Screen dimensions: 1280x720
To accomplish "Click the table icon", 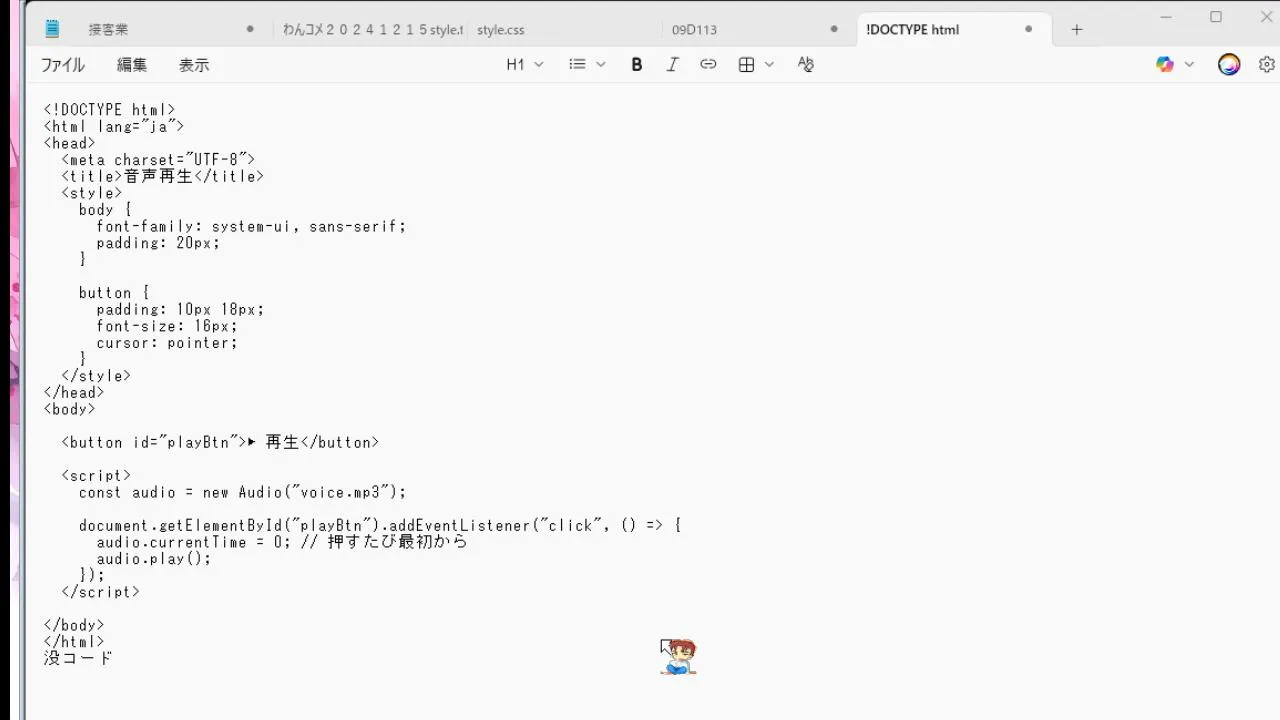I will pos(746,64).
